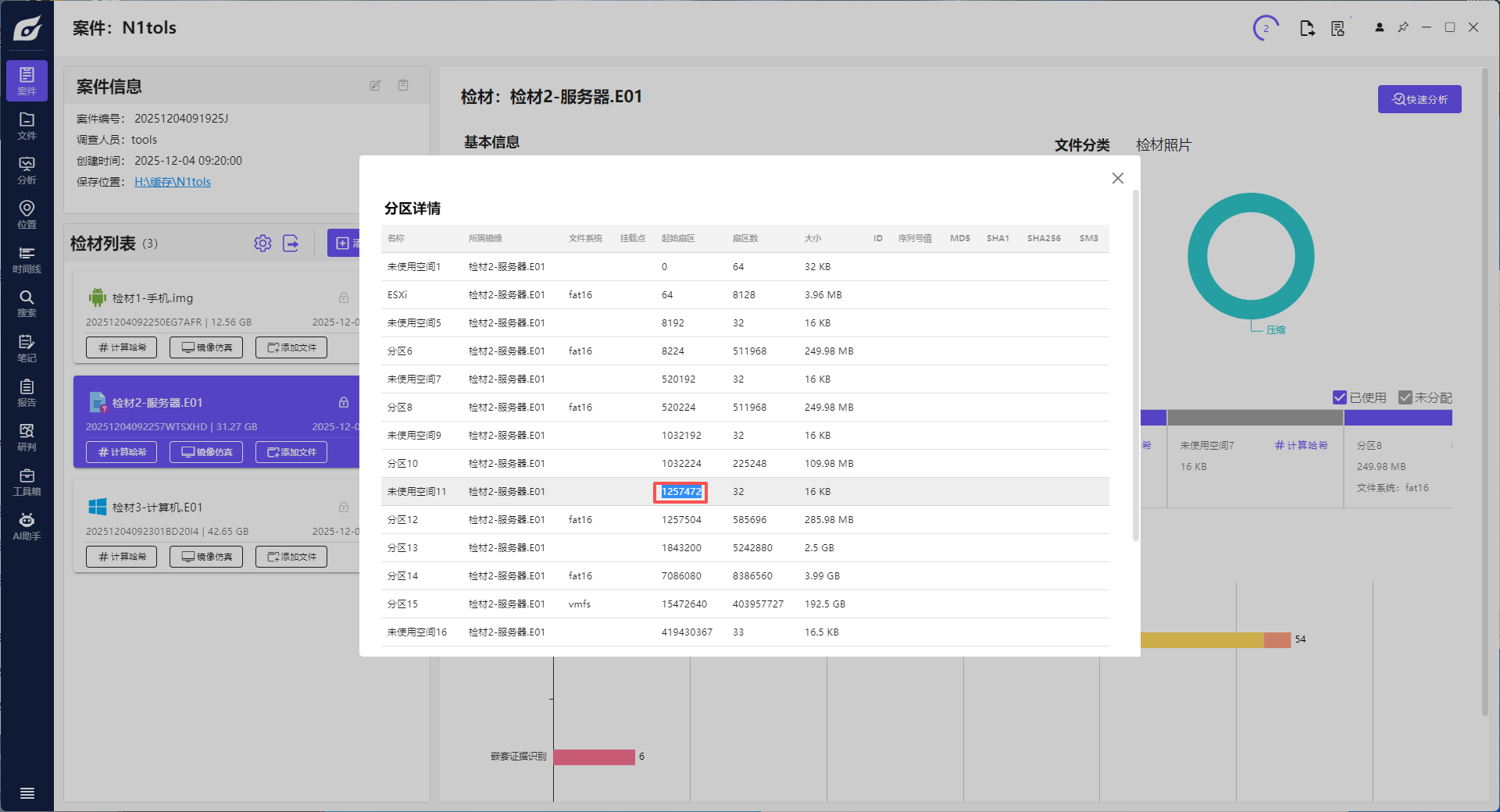Toggle the 未分配 checkbox

(x=1405, y=397)
